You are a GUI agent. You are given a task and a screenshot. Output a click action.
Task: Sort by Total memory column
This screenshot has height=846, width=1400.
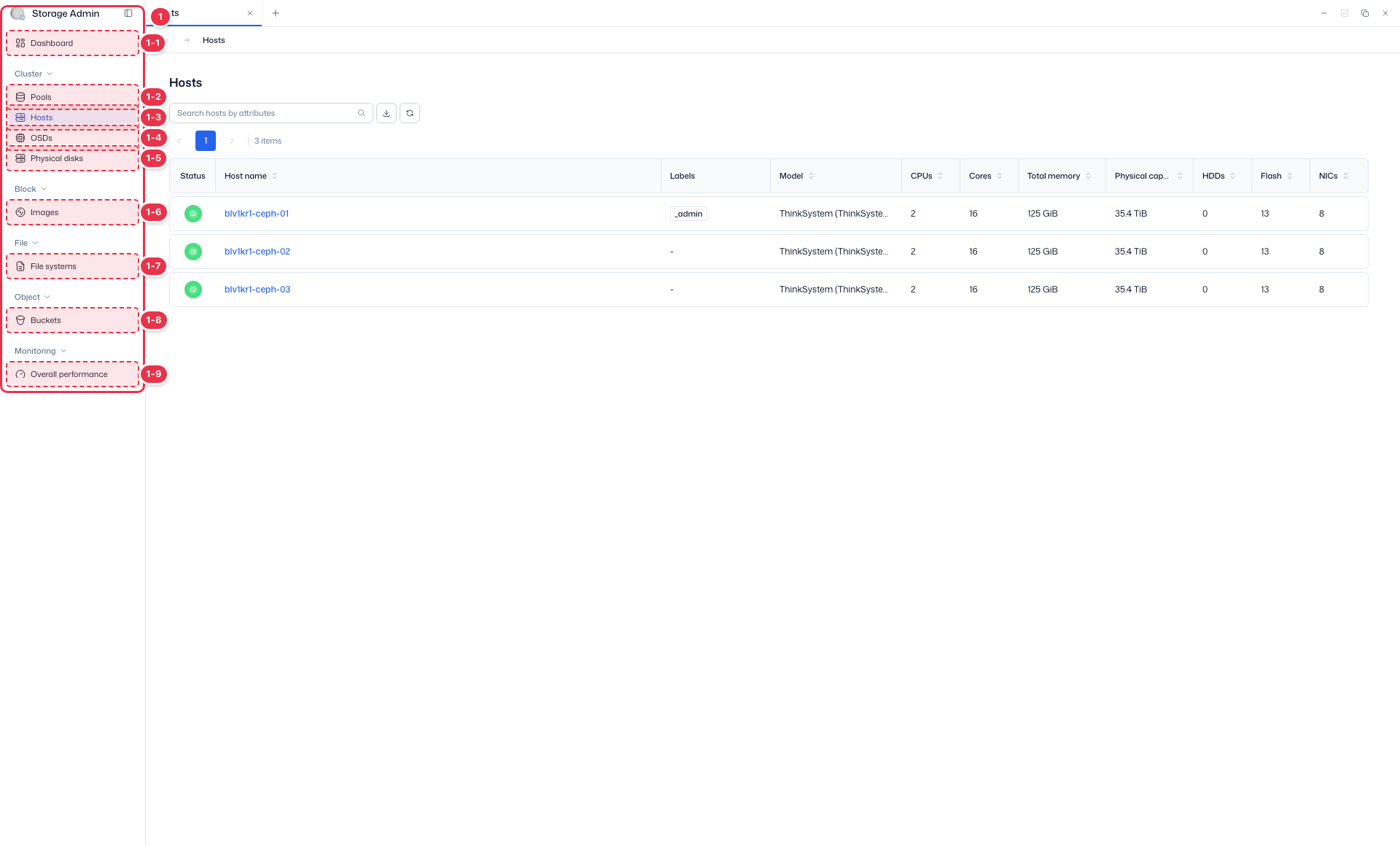tap(1089, 176)
